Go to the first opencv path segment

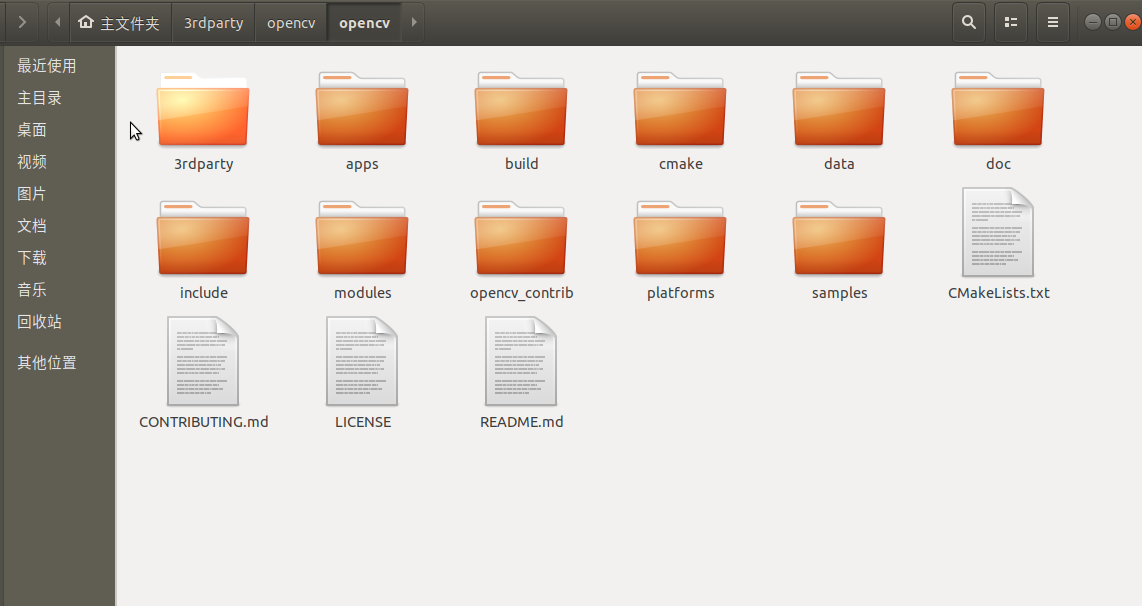coord(291,23)
